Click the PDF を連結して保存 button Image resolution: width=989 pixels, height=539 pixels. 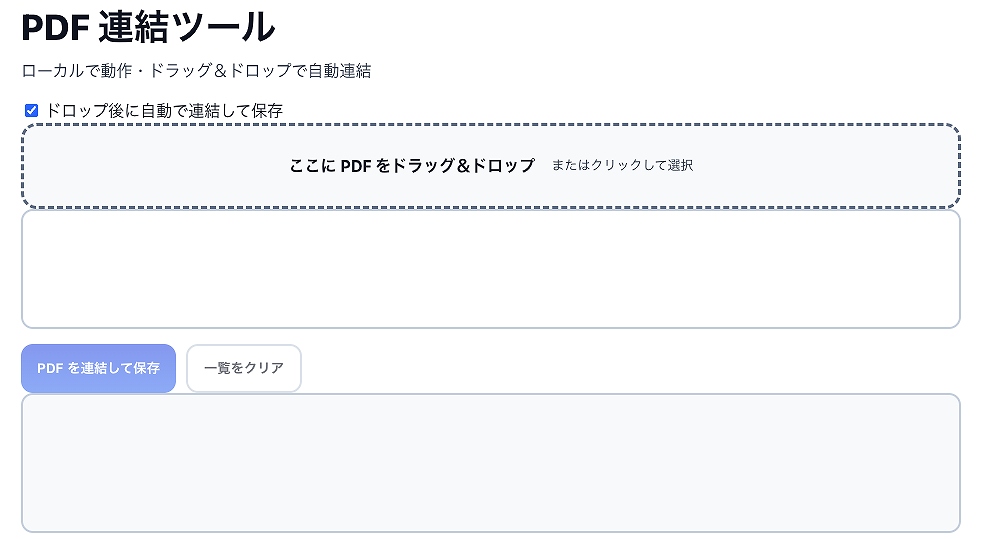click(98, 368)
